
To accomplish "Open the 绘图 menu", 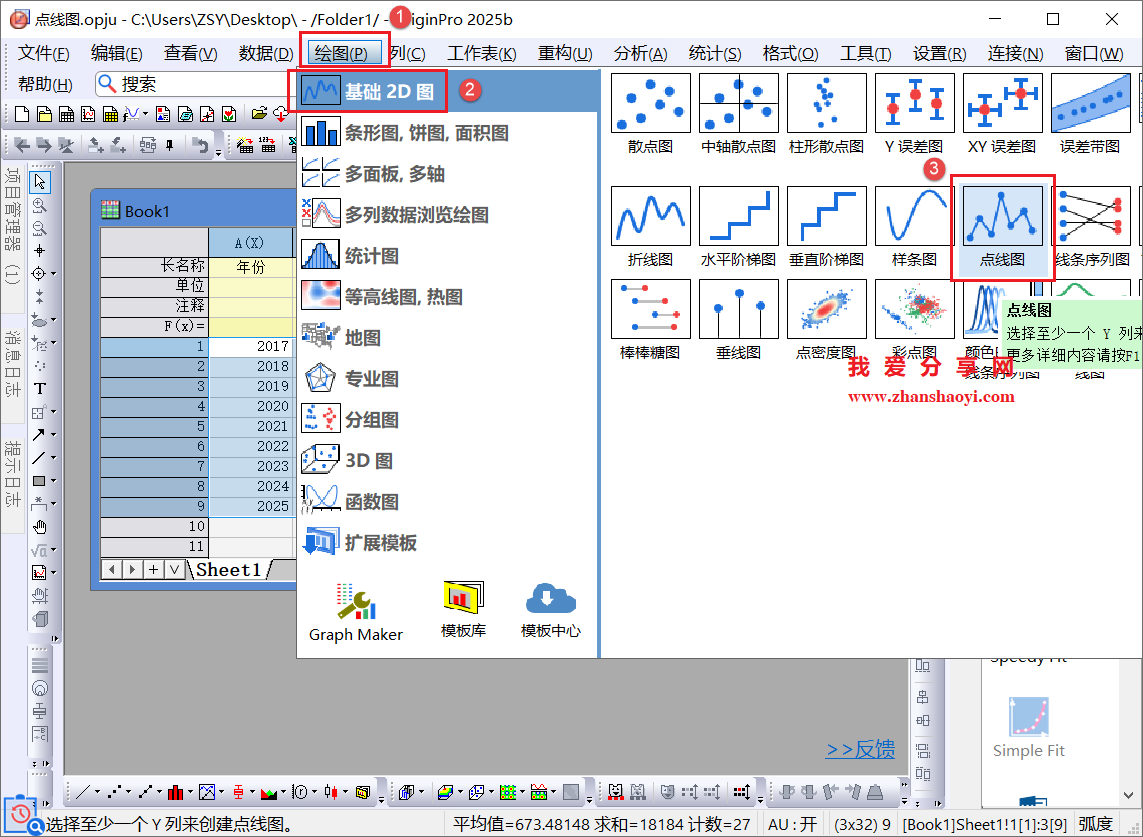I will click(x=340, y=54).
